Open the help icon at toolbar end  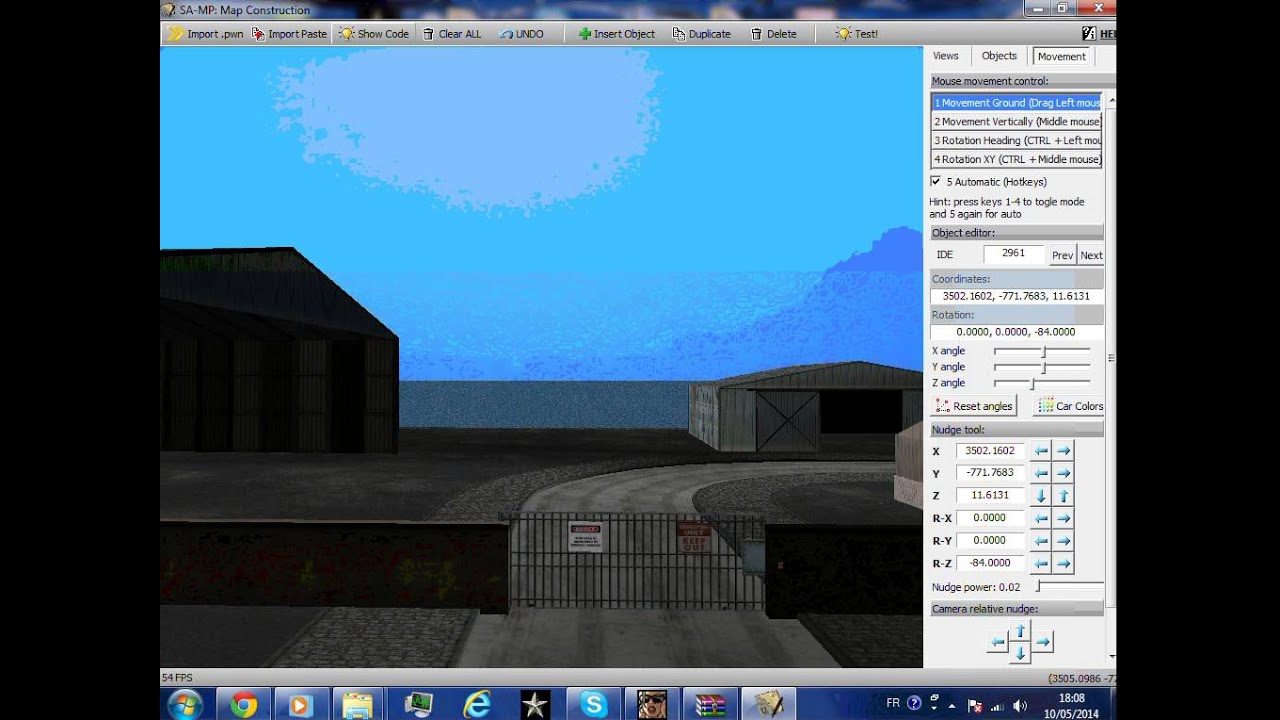pos(1089,34)
